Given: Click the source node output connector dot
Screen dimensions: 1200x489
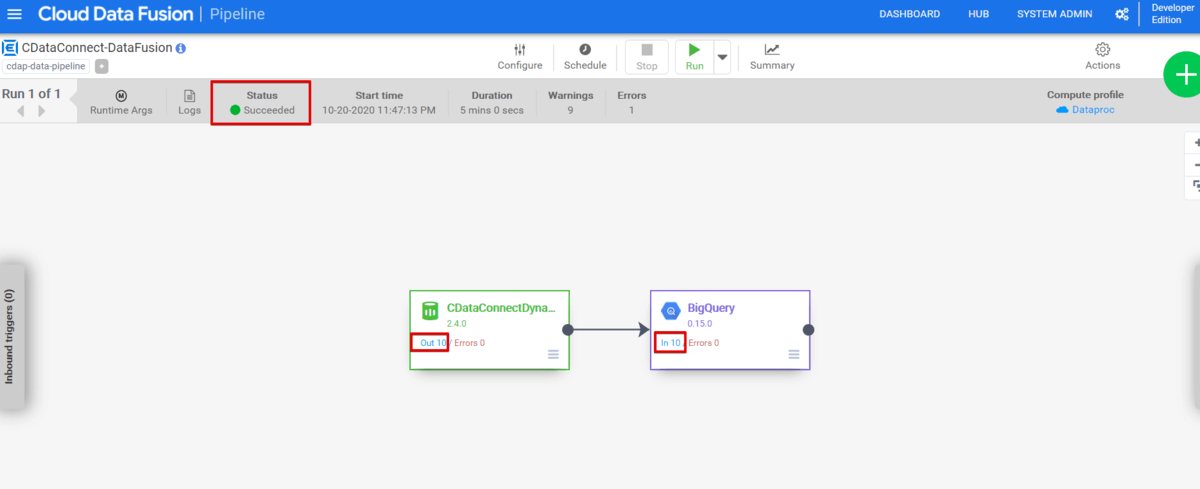Looking at the screenshot, I should point(567,329).
